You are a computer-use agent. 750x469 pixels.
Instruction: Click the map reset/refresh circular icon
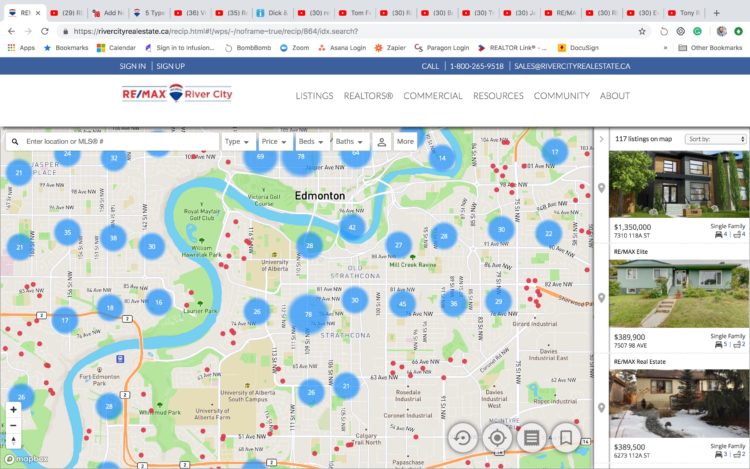pyautogui.click(x=463, y=437)
